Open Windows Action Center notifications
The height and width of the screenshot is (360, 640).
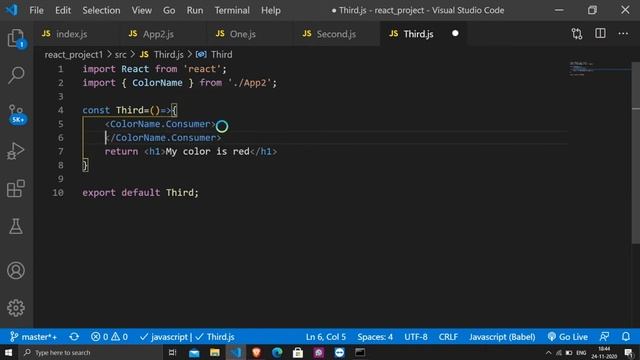click(x=629, y=353)
